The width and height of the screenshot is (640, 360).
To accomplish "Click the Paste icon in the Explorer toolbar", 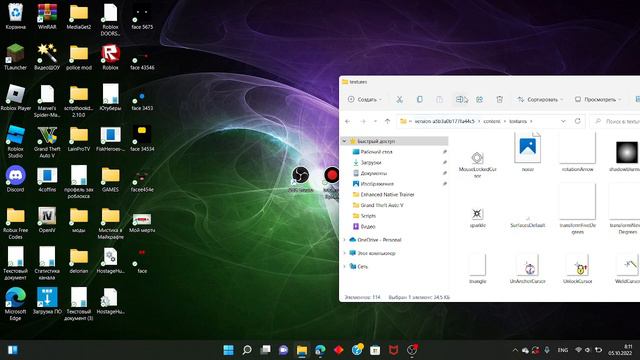I will pyautogui.click(x=439, y=100).
